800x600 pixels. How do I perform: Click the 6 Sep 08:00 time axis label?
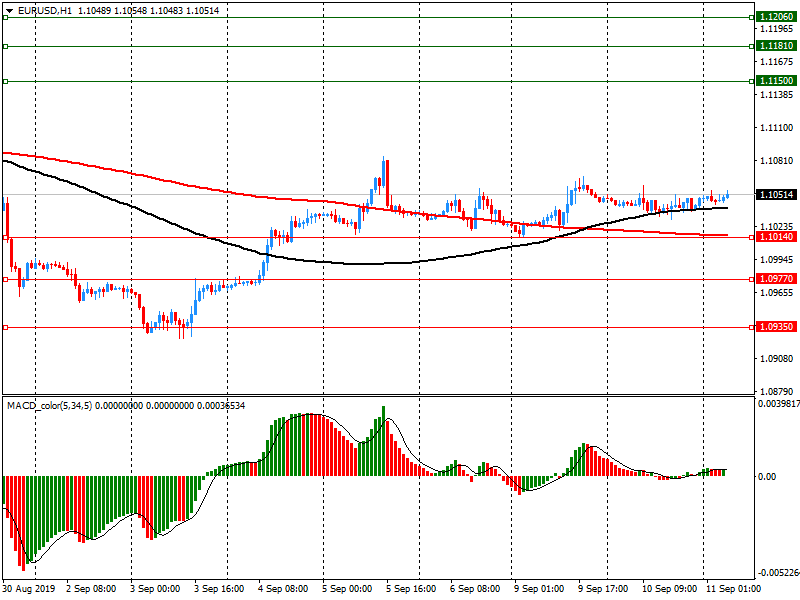[475, 589]
